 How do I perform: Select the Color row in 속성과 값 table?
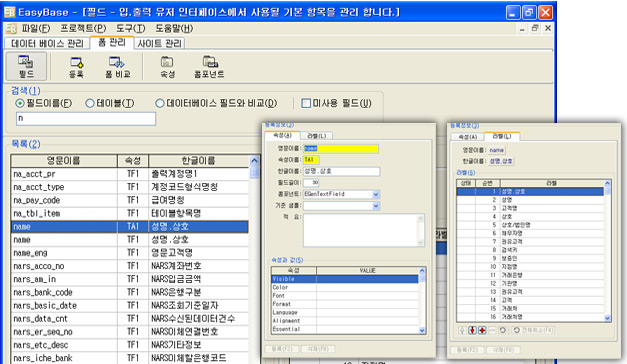click(x=345, y=288)
